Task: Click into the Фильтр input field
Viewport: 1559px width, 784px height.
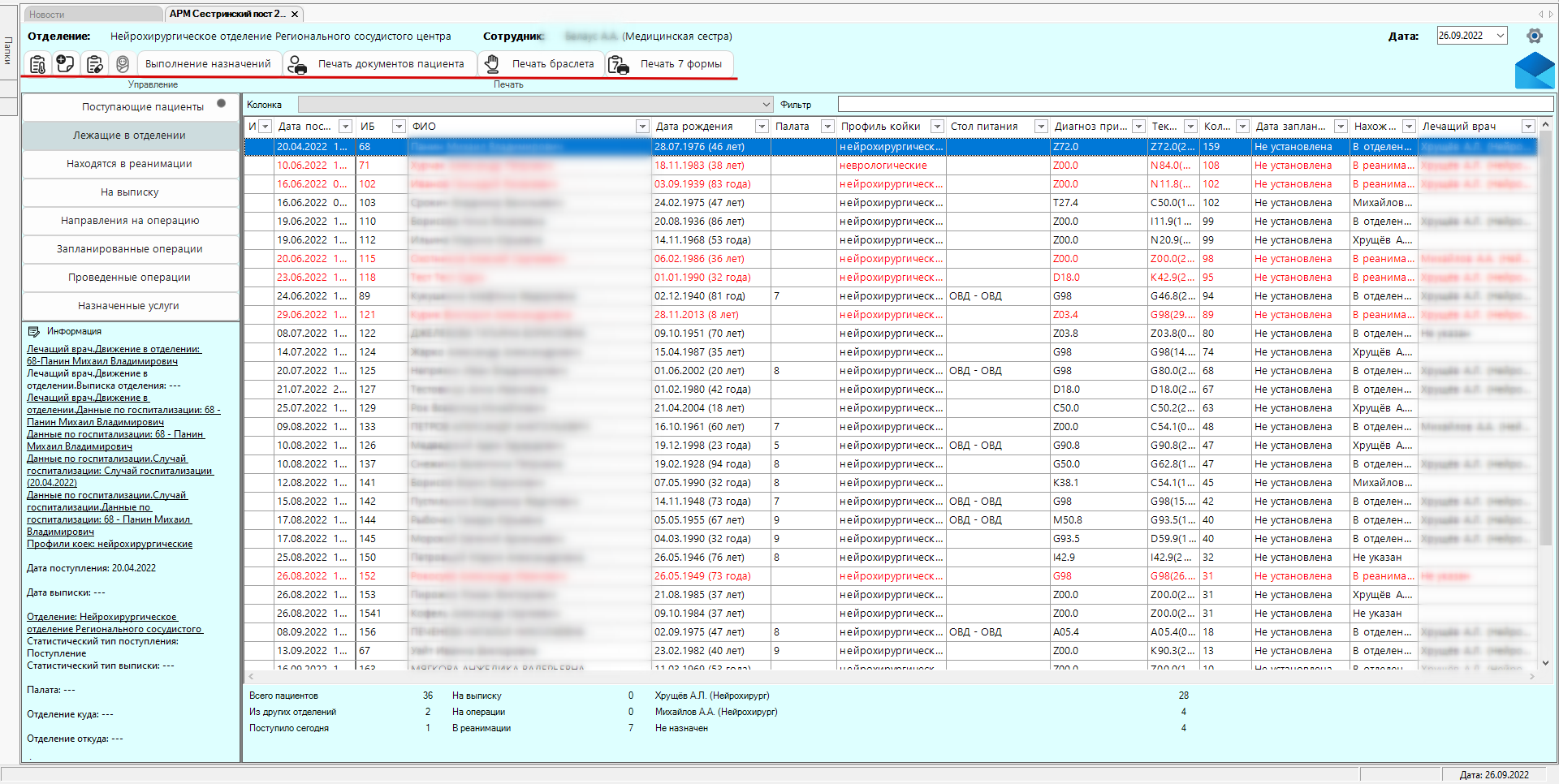Action: (x=1195, y=104)
